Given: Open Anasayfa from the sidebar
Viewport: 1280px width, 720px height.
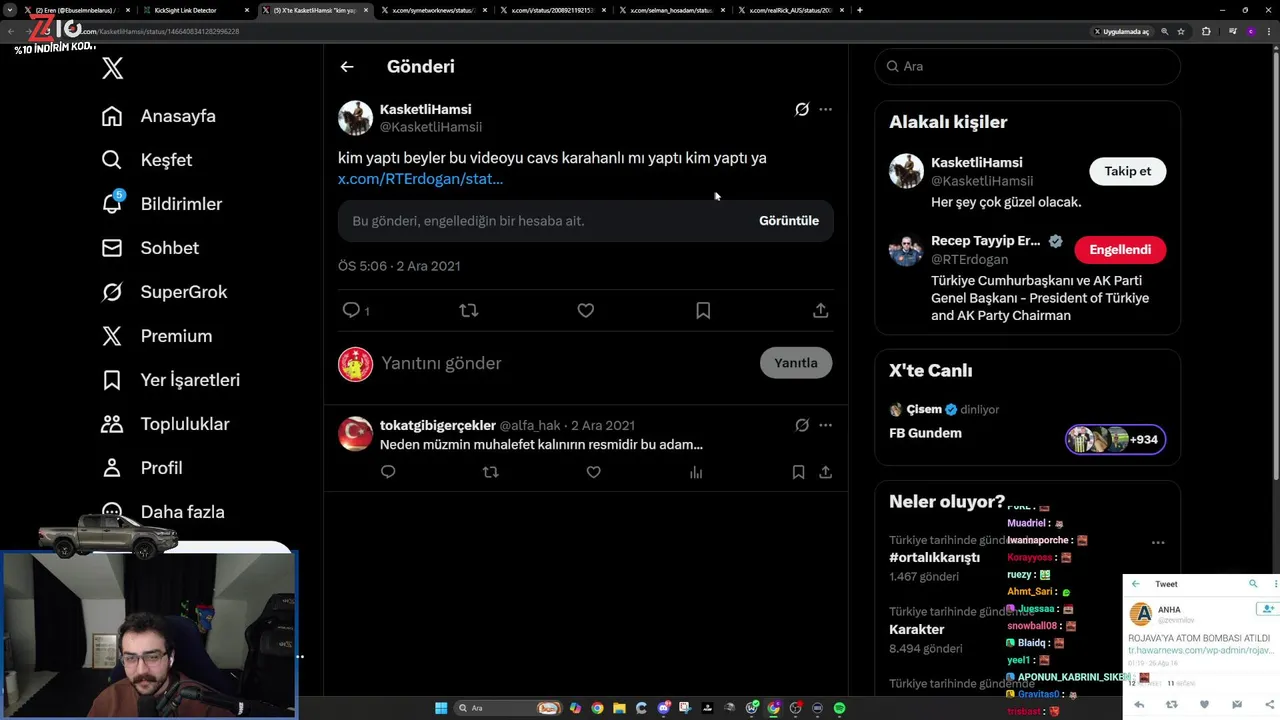Looking at the screenshot, I should tap(159, 116).
